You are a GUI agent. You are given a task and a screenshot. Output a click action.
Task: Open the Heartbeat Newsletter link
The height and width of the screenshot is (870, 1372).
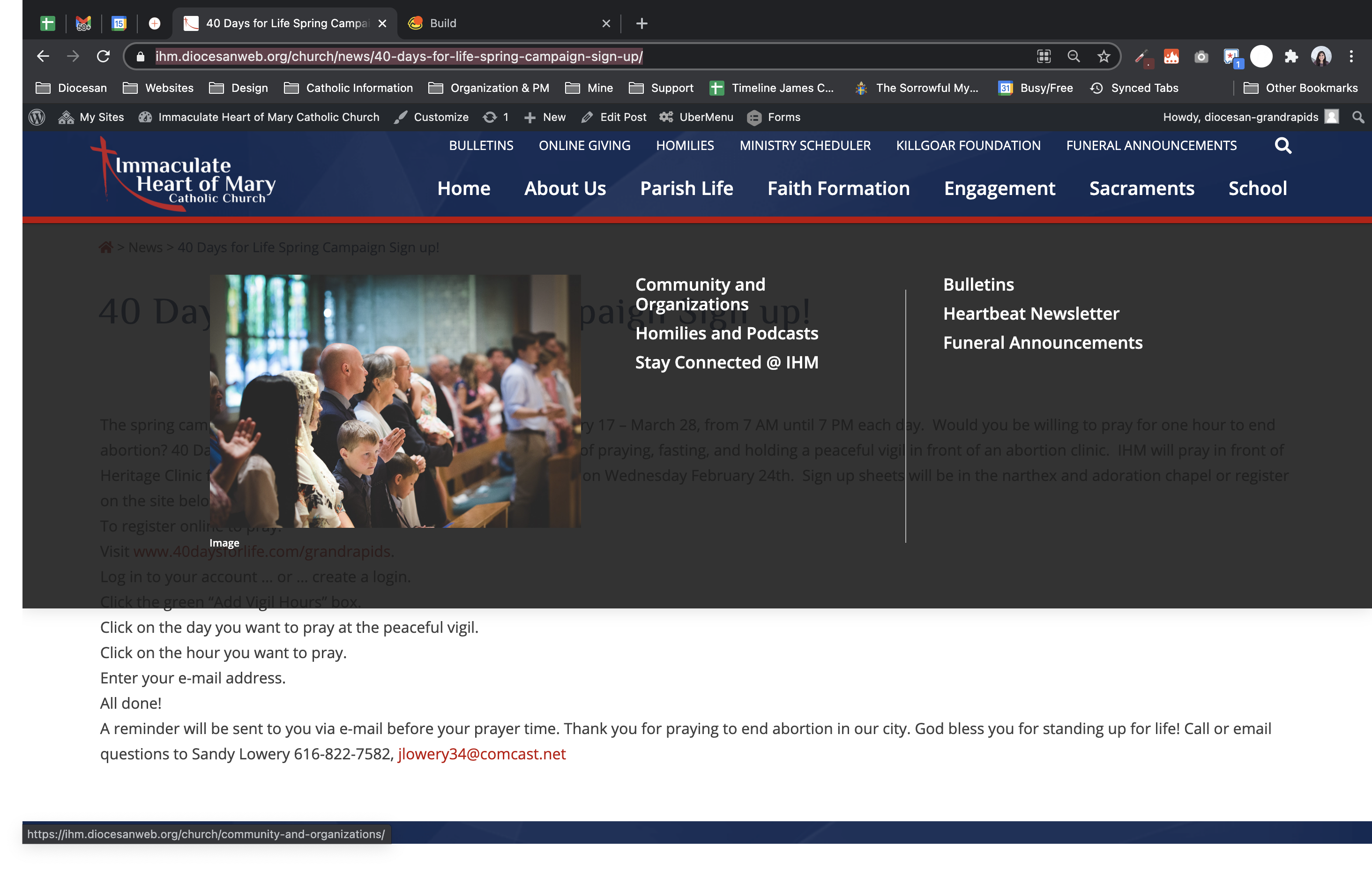[x=1031, y=314]
